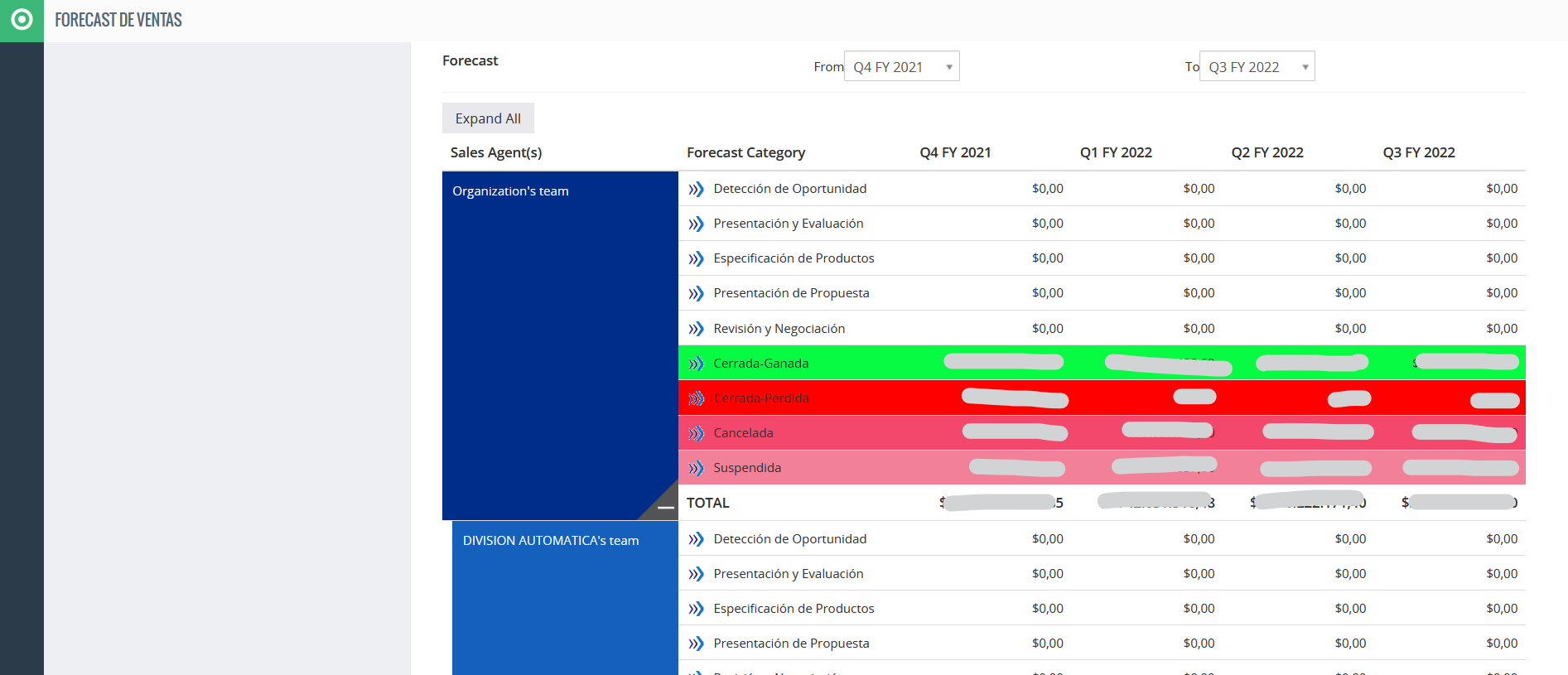Expand Organization's Especificación de Productos chevron icon
The width and height of the screenshot is (1568, 675).
coord(696,258)
